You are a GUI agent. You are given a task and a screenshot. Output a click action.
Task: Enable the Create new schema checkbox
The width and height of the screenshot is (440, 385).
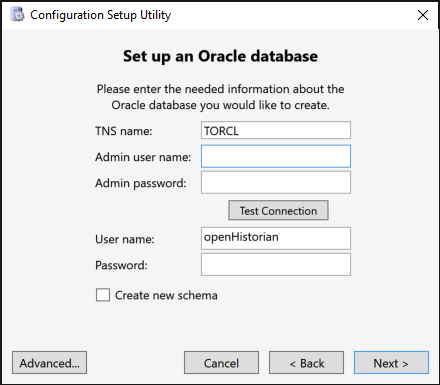tap(103, 295)
